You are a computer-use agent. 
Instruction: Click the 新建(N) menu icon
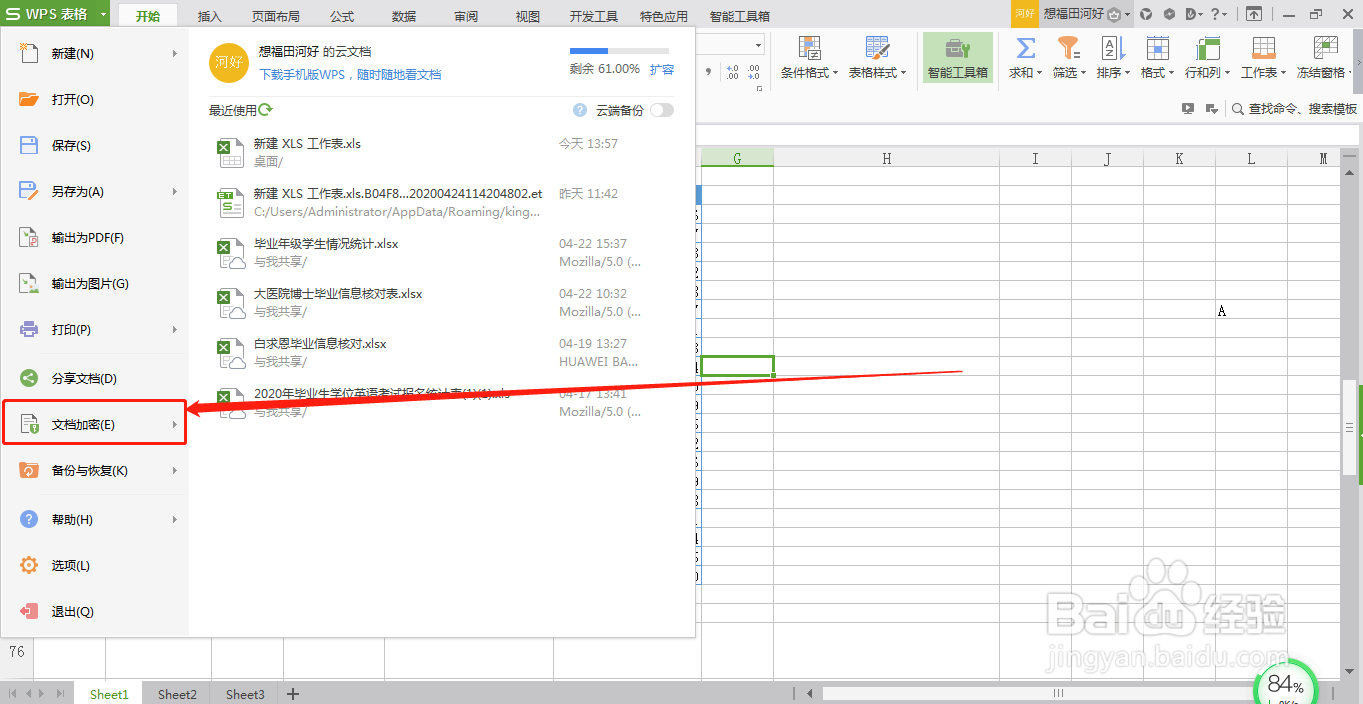point(29,53)
